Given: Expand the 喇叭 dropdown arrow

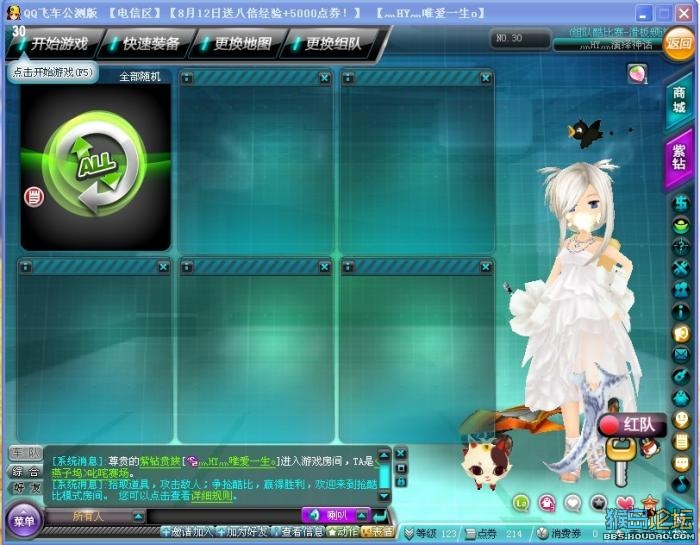Looking at the screenshot, I should [362, 516].
